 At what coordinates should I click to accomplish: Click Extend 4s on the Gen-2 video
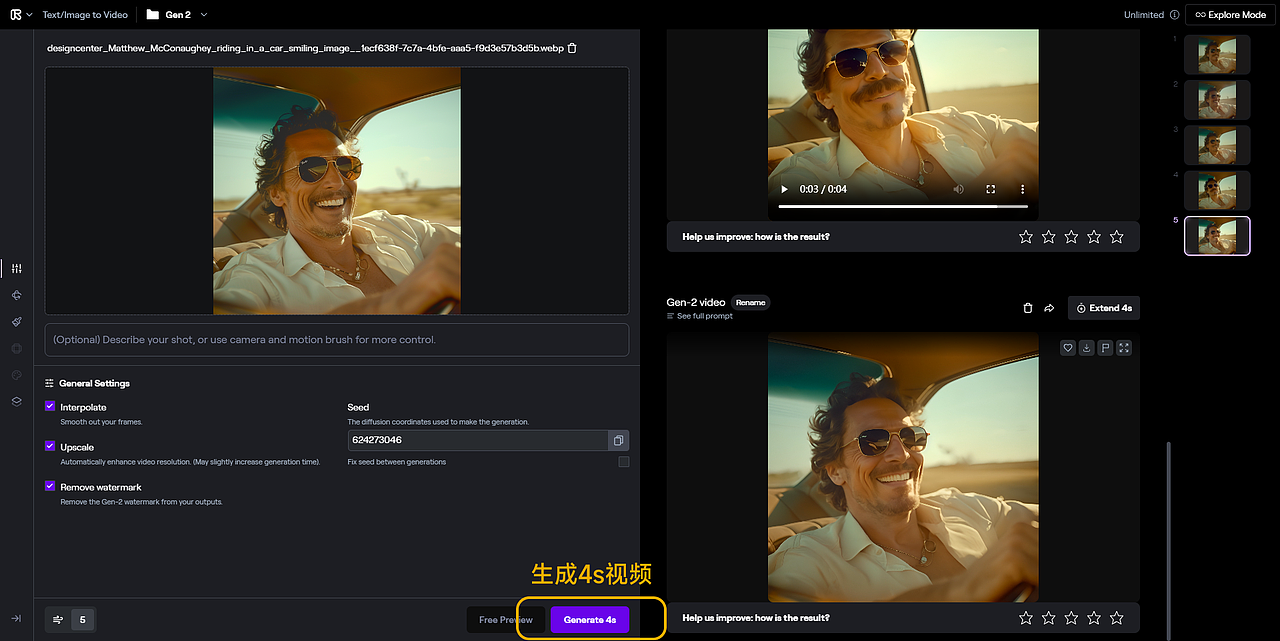click(1104, 308)
